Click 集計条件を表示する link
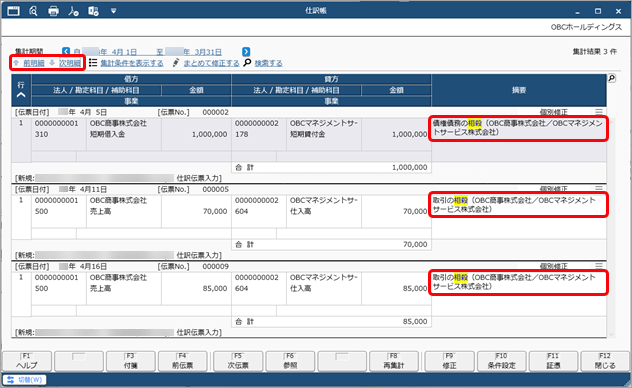Image resolution: width=632 pixels, height=388 pixels. (x=132, y=63)
